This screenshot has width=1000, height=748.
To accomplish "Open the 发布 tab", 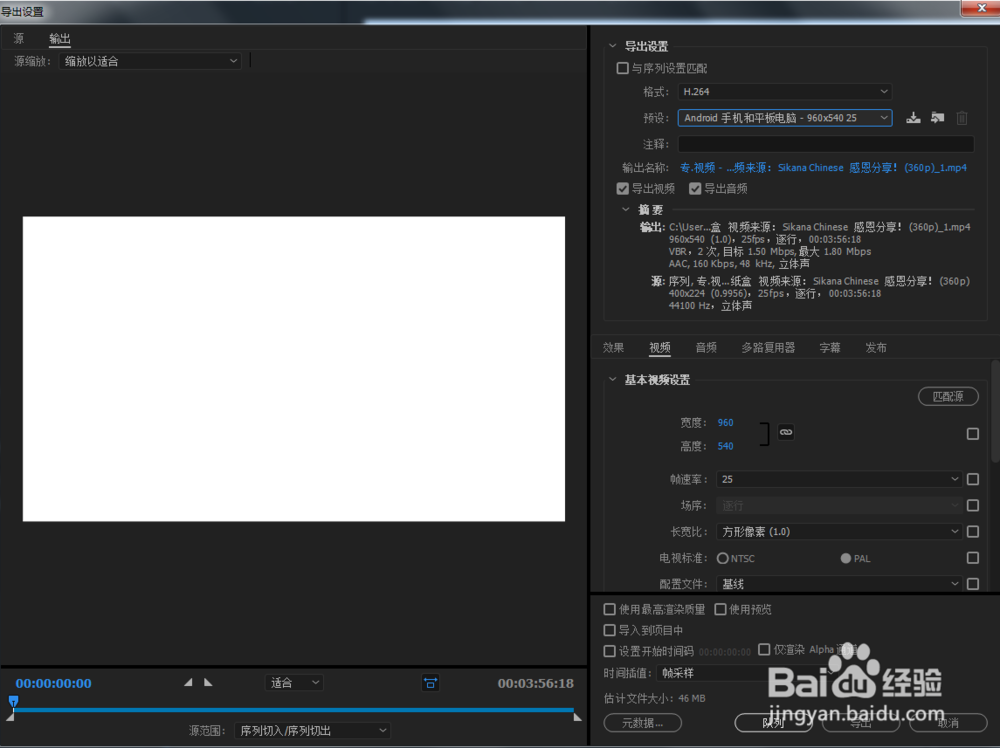I will 876,348.
